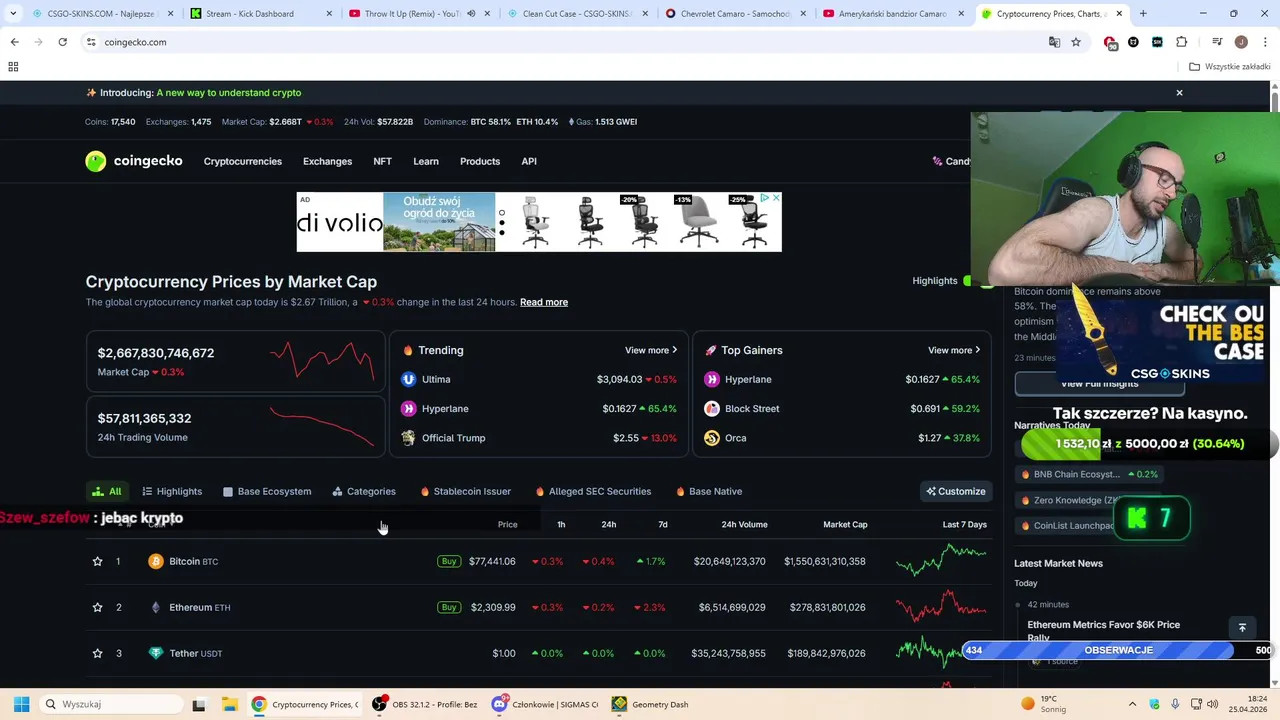Close the intro announcement banner

(1179, 92)
